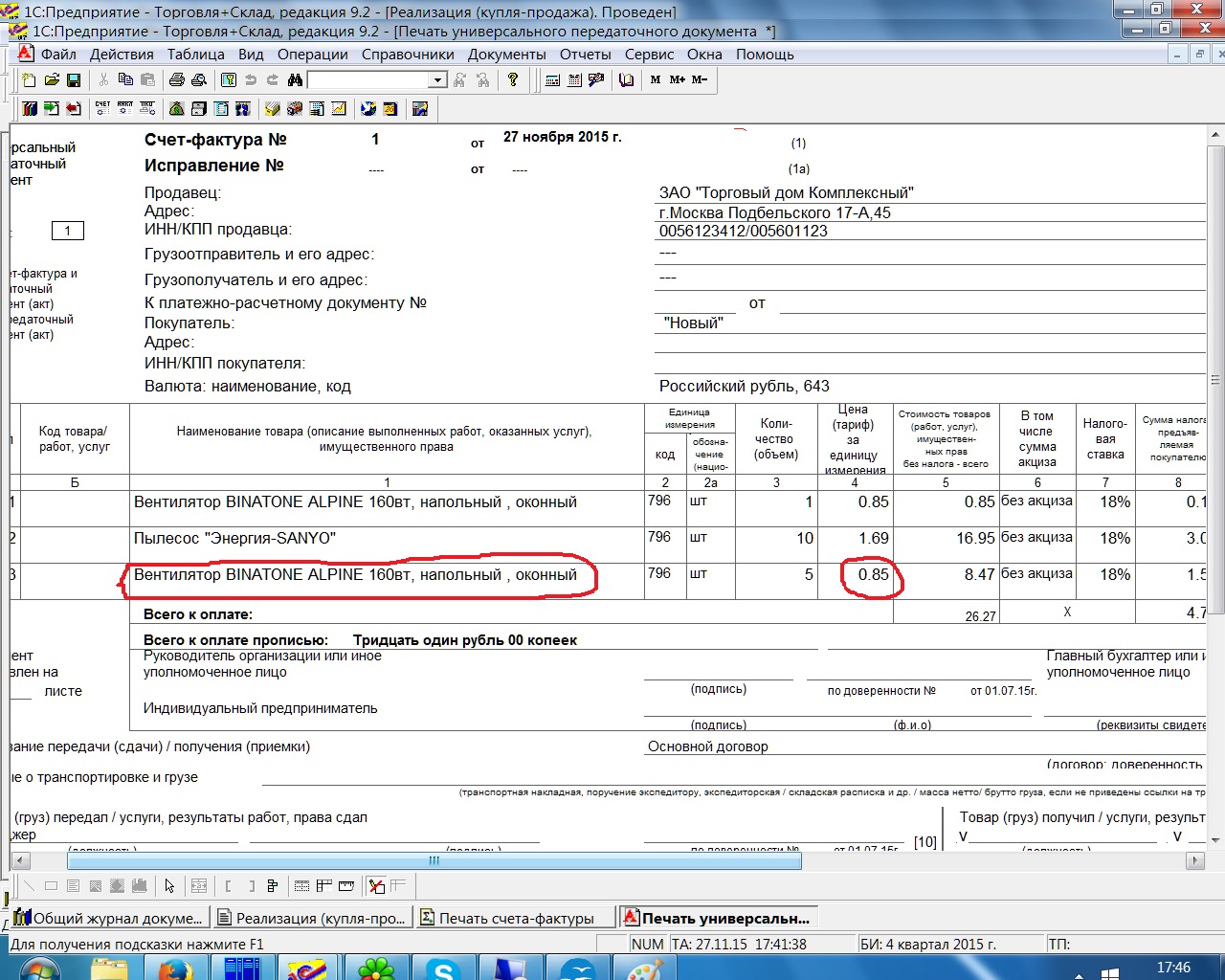Open the calculator toolbar icon
This screenshot has width=1225, height=980.
tap(552, 80)
